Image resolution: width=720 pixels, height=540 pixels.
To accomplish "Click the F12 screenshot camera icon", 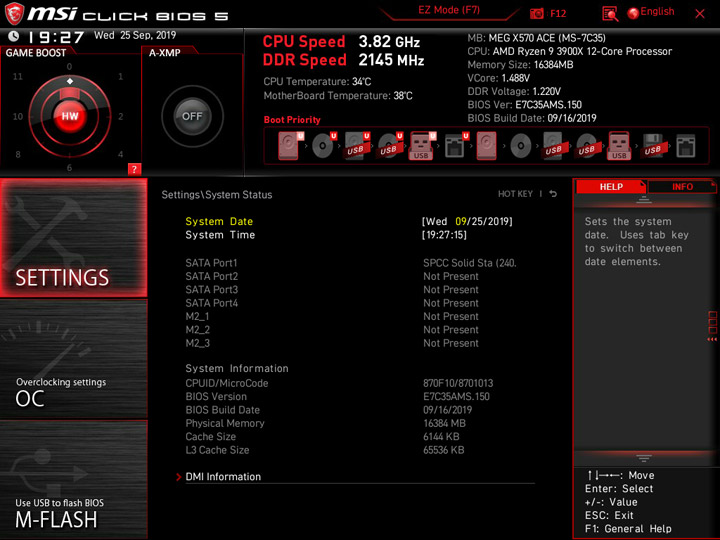I will (x=536, y=13).
